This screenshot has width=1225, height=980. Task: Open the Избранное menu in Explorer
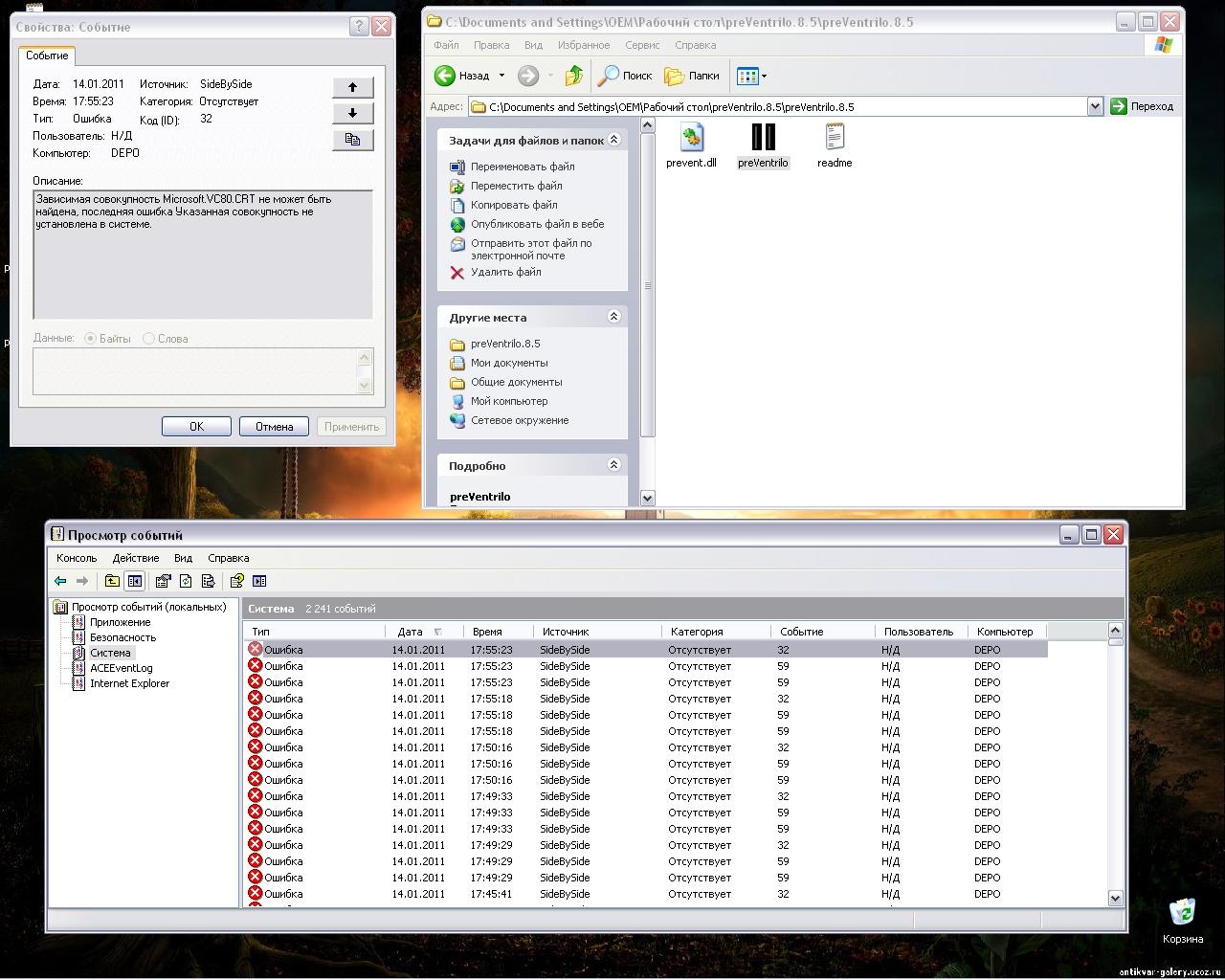(584, 45)
